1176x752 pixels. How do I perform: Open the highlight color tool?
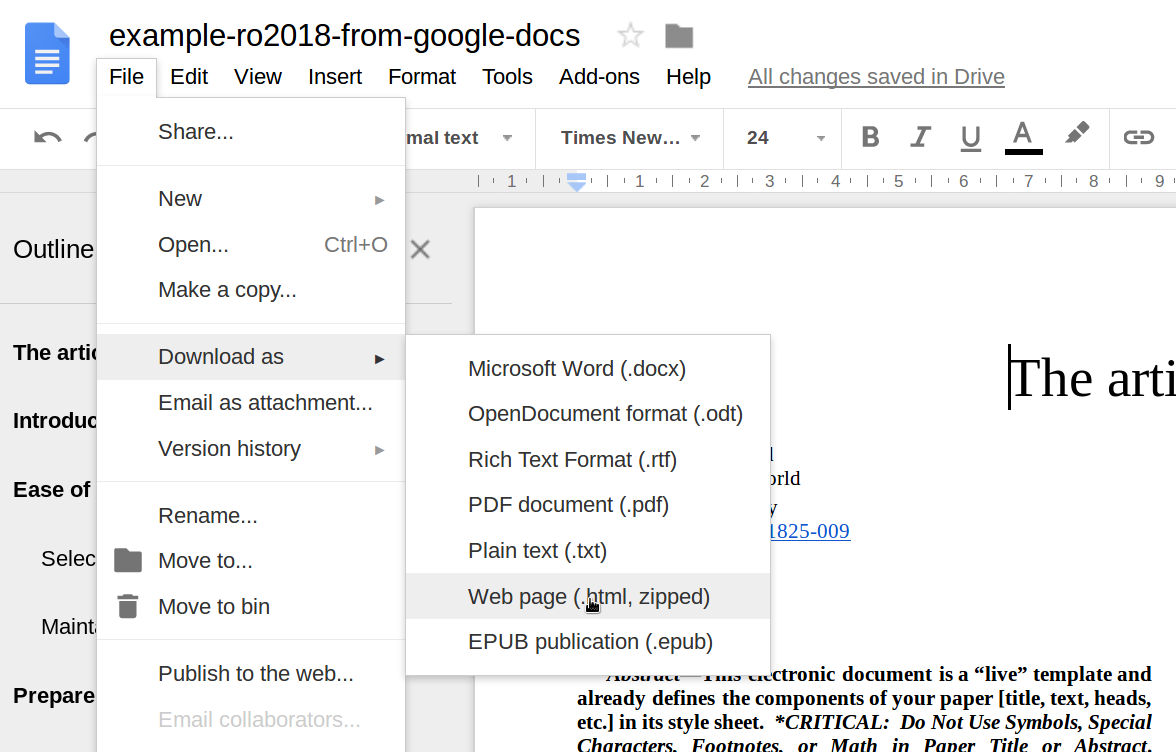coord(1077,134)
